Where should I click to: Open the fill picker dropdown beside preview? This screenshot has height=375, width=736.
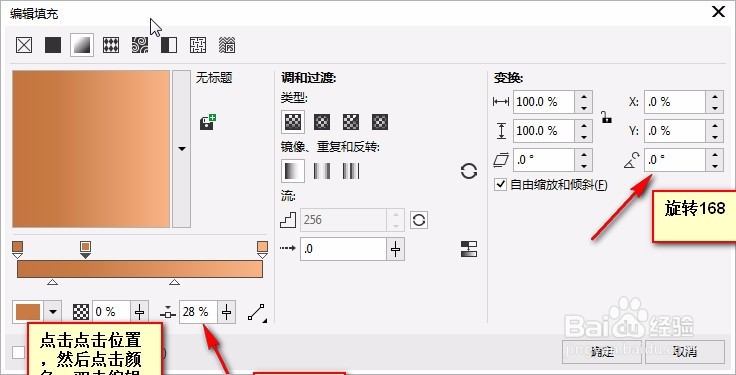(182, 149)
